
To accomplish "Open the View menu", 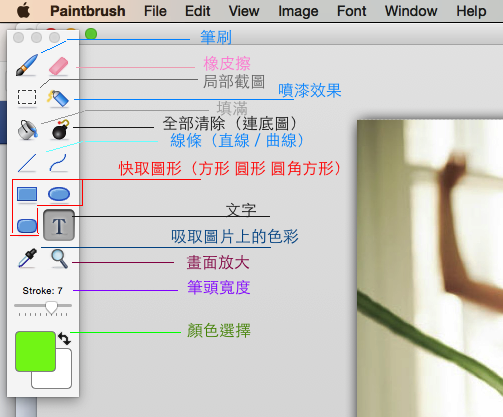I will 244,11.
